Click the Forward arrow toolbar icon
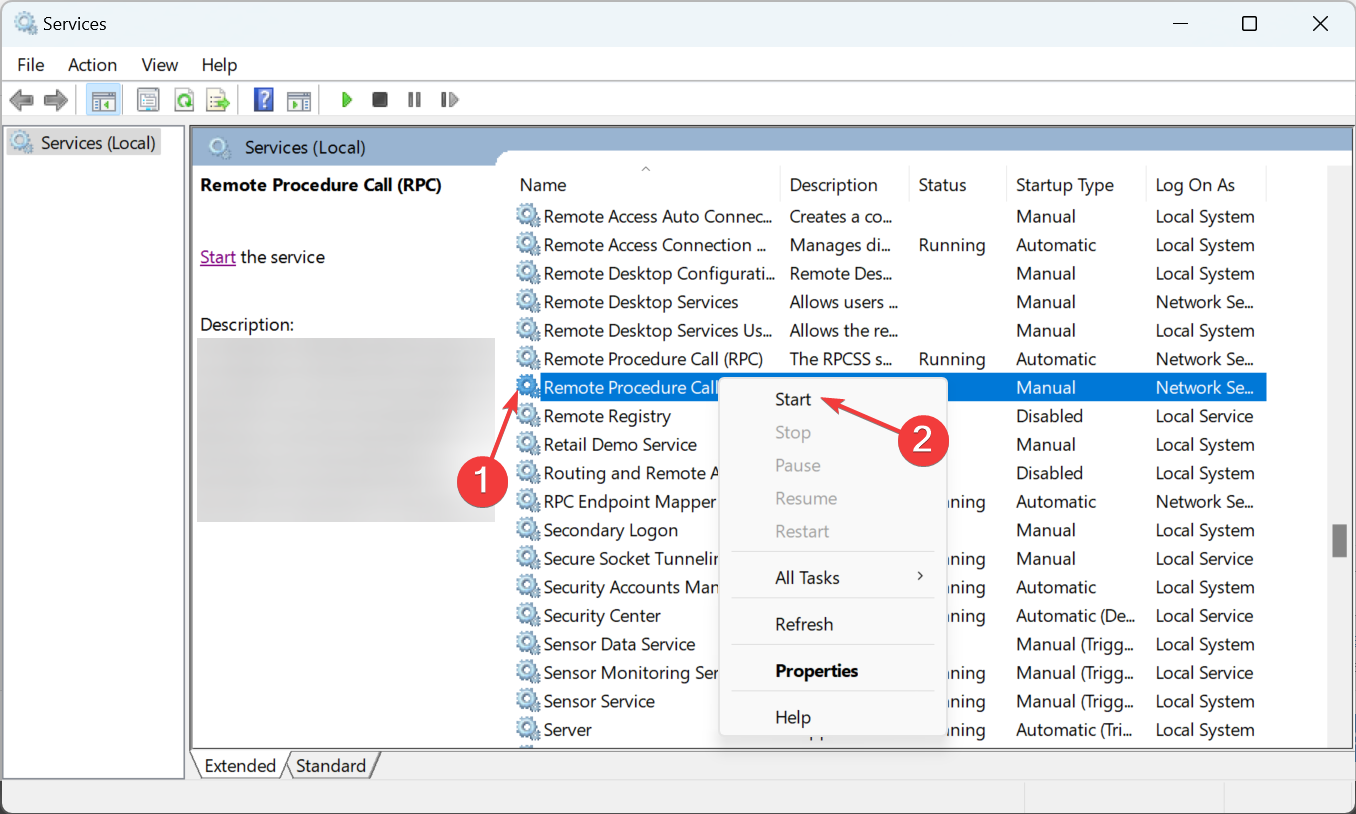The width and height of the screenshot is (1356, 814). click(x=56, y=100)
